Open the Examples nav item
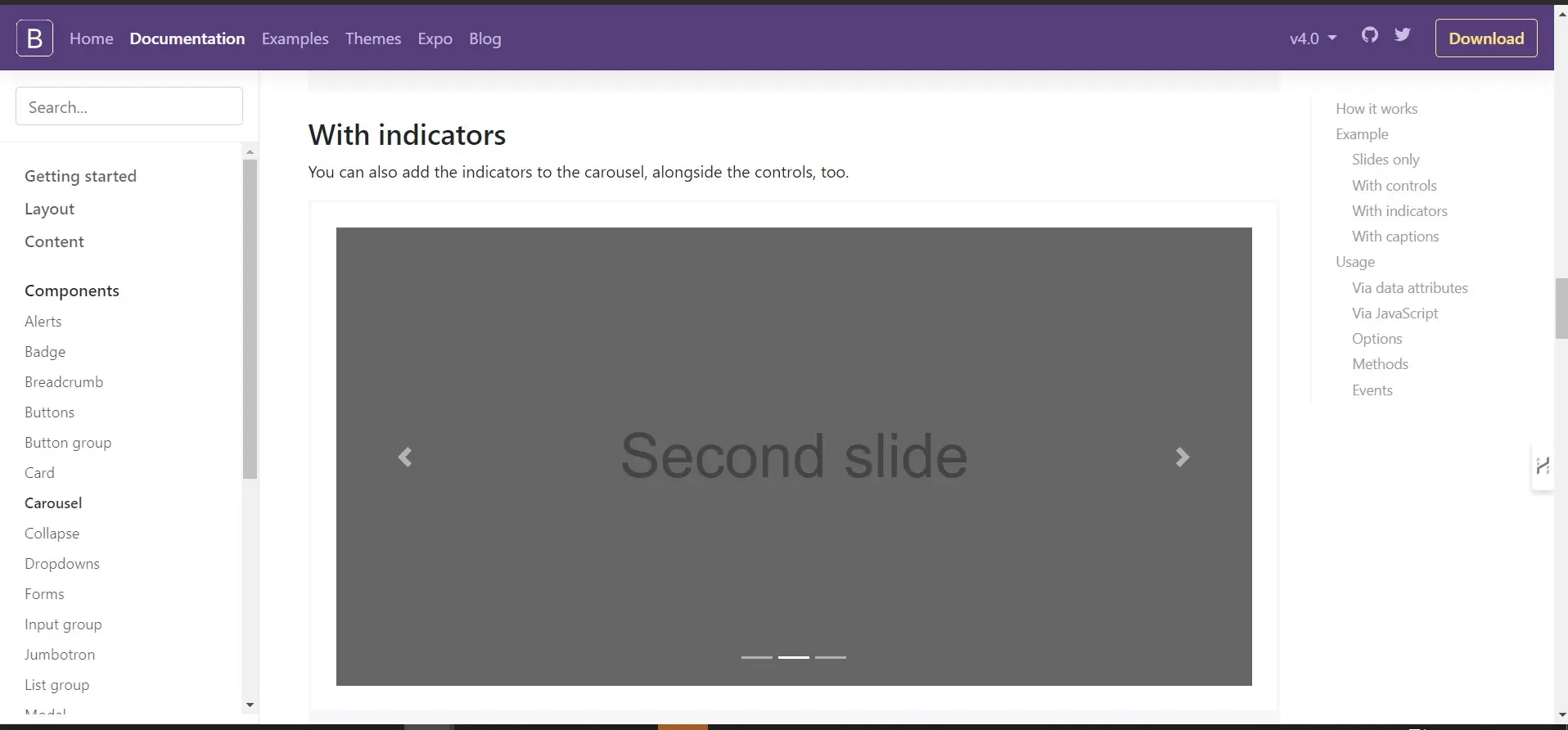This screenshot has height=730, width=1568. click(295, 38)
